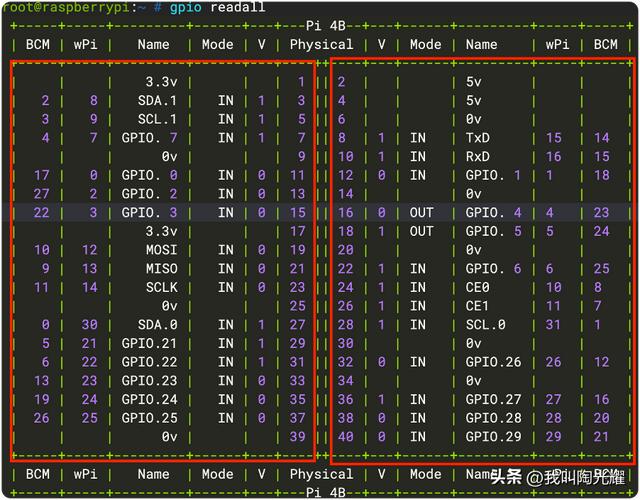Click BCM value 17 in GPIO. 0 row
The image size is (640, 500).
tap(42, 176)
